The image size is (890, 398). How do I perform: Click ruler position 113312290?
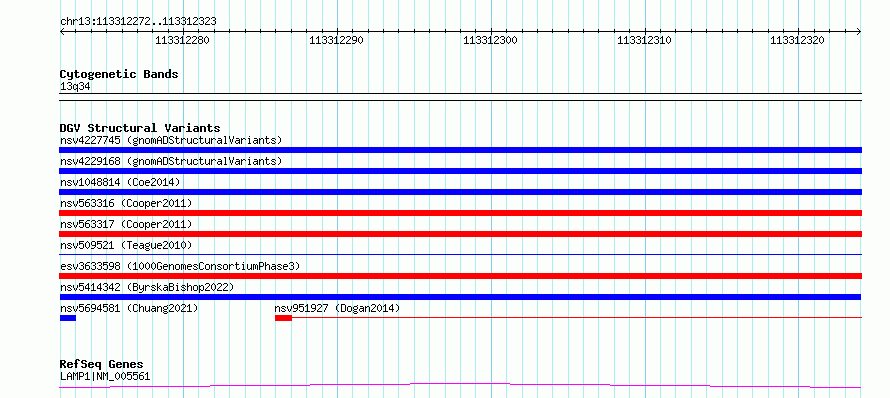point(337,40)
